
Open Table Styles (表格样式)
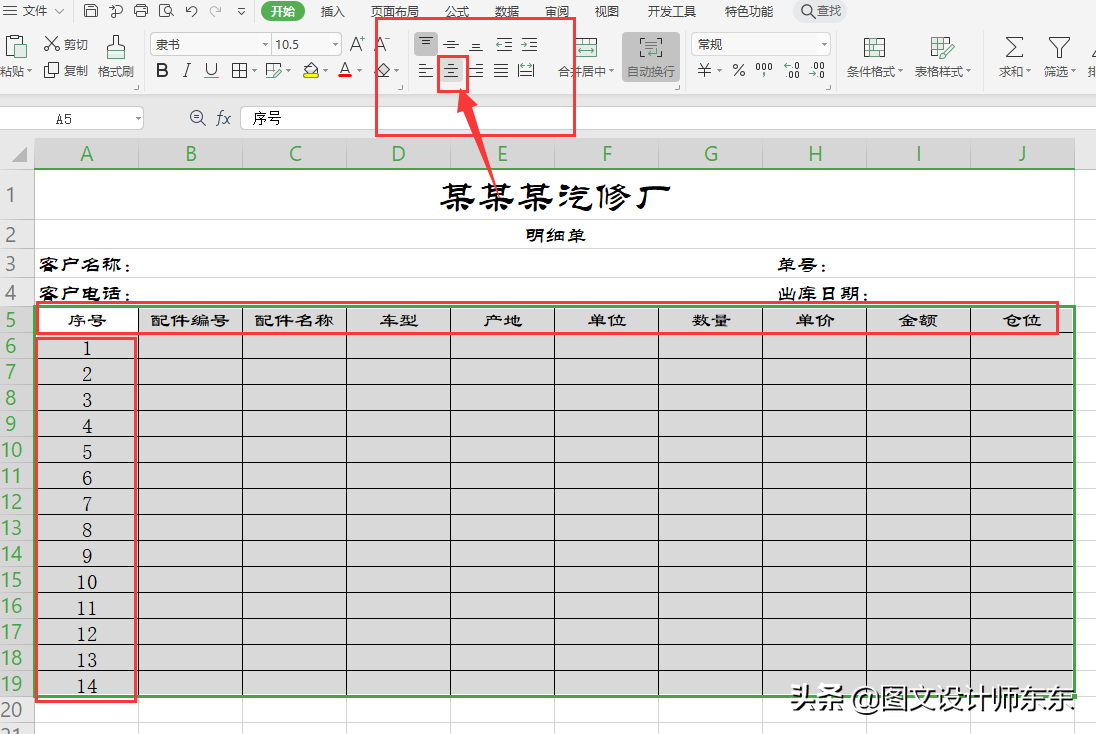[x=942, y=57]
